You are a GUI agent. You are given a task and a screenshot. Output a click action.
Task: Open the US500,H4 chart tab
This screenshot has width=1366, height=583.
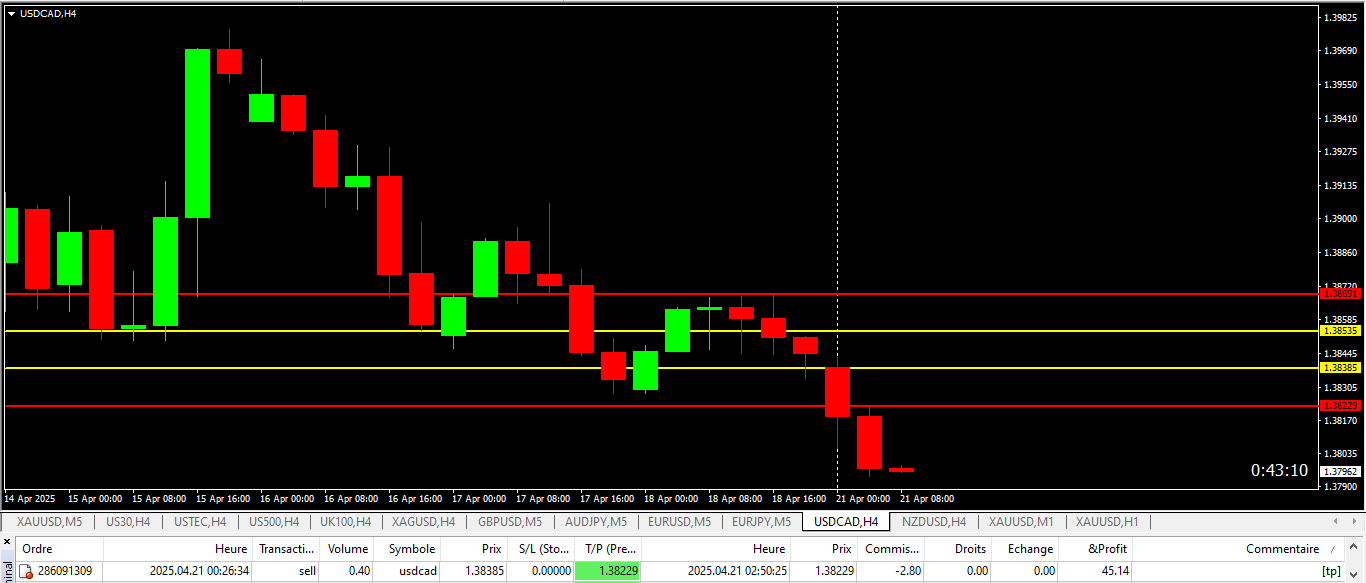pos(274,521)
